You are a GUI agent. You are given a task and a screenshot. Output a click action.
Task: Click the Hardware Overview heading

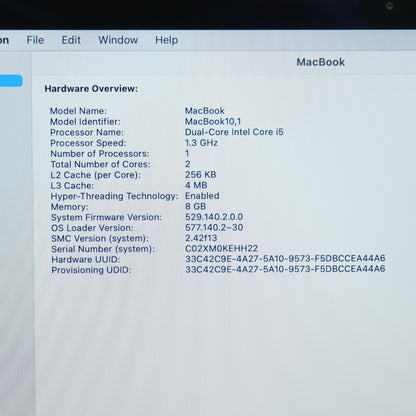(91, 89)
